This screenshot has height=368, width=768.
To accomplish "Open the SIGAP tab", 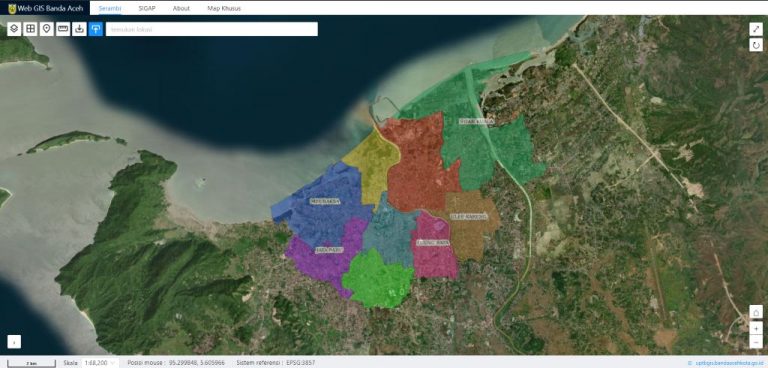I will (x=146, y=8).
